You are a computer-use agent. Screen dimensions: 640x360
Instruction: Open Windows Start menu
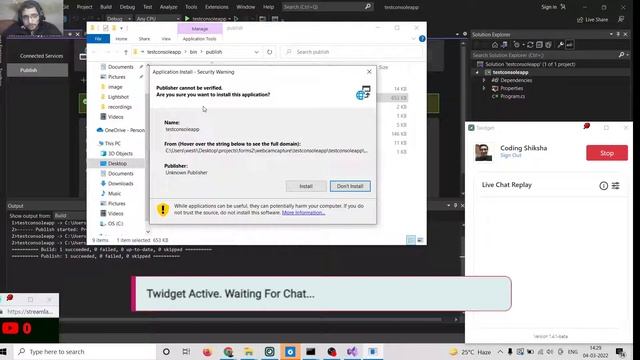(4, 352)
